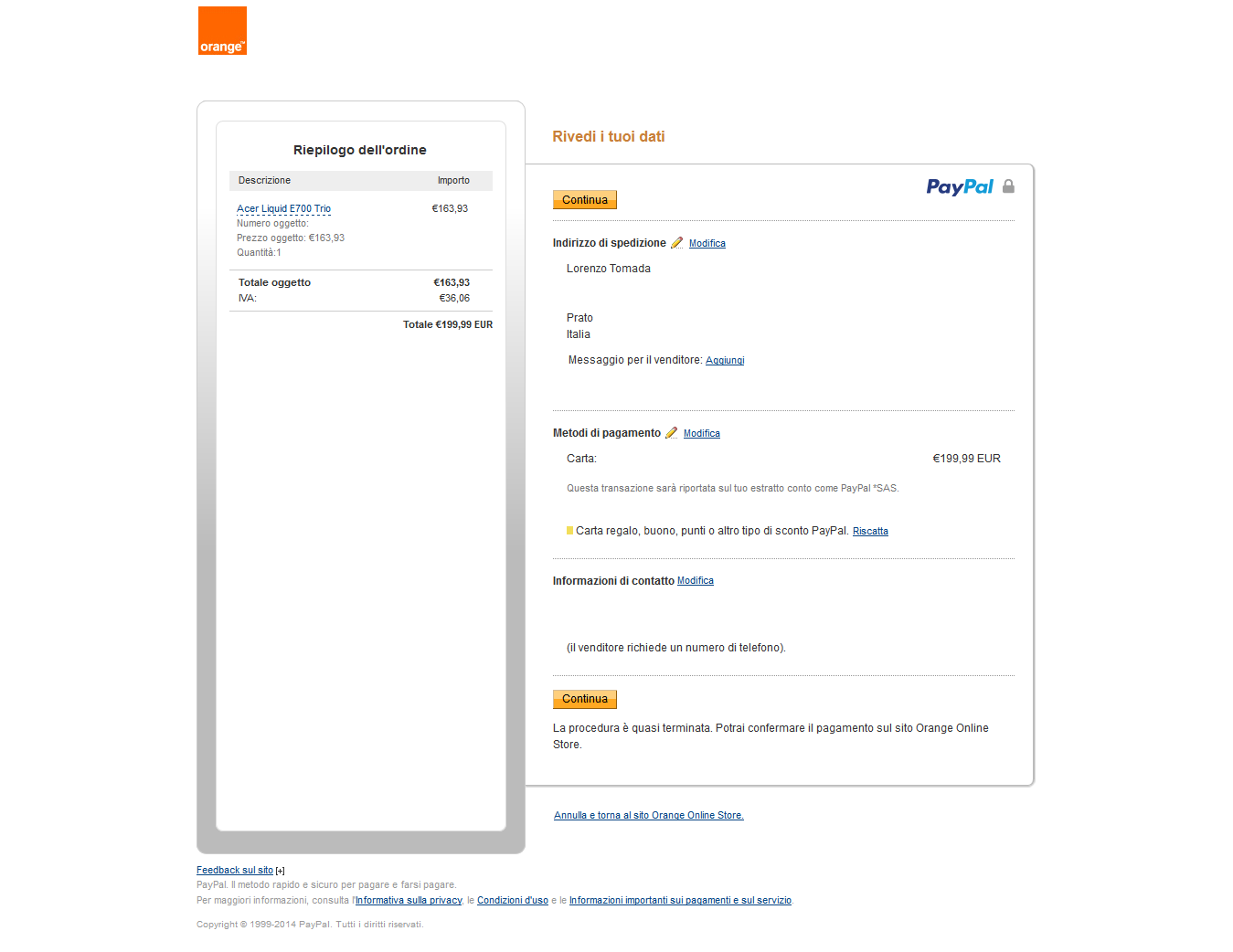
Task: Cancel and return to Orange Online Store
Action: [x=648, y=816]
